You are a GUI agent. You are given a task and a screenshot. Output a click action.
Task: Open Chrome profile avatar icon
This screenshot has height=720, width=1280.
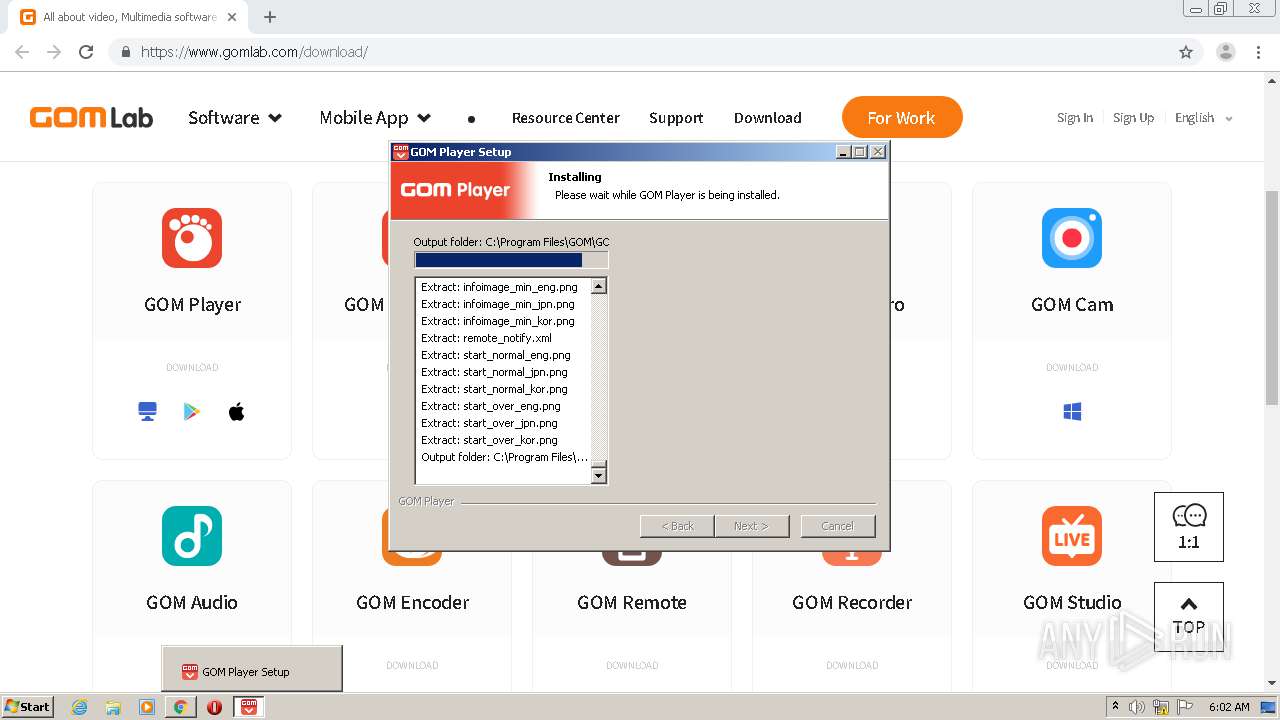point(1226,52)
